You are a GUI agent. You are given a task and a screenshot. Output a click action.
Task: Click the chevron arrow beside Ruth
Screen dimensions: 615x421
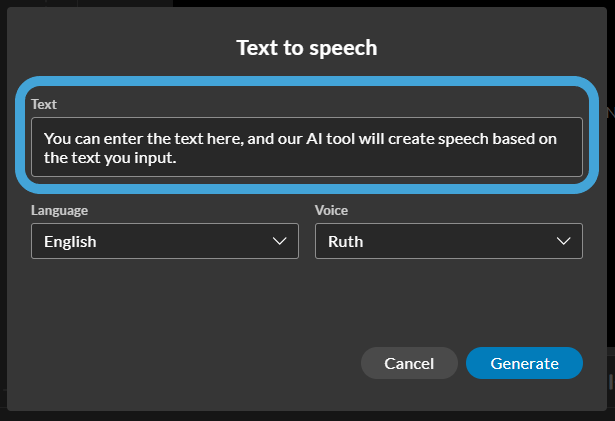tap(564, 241)
